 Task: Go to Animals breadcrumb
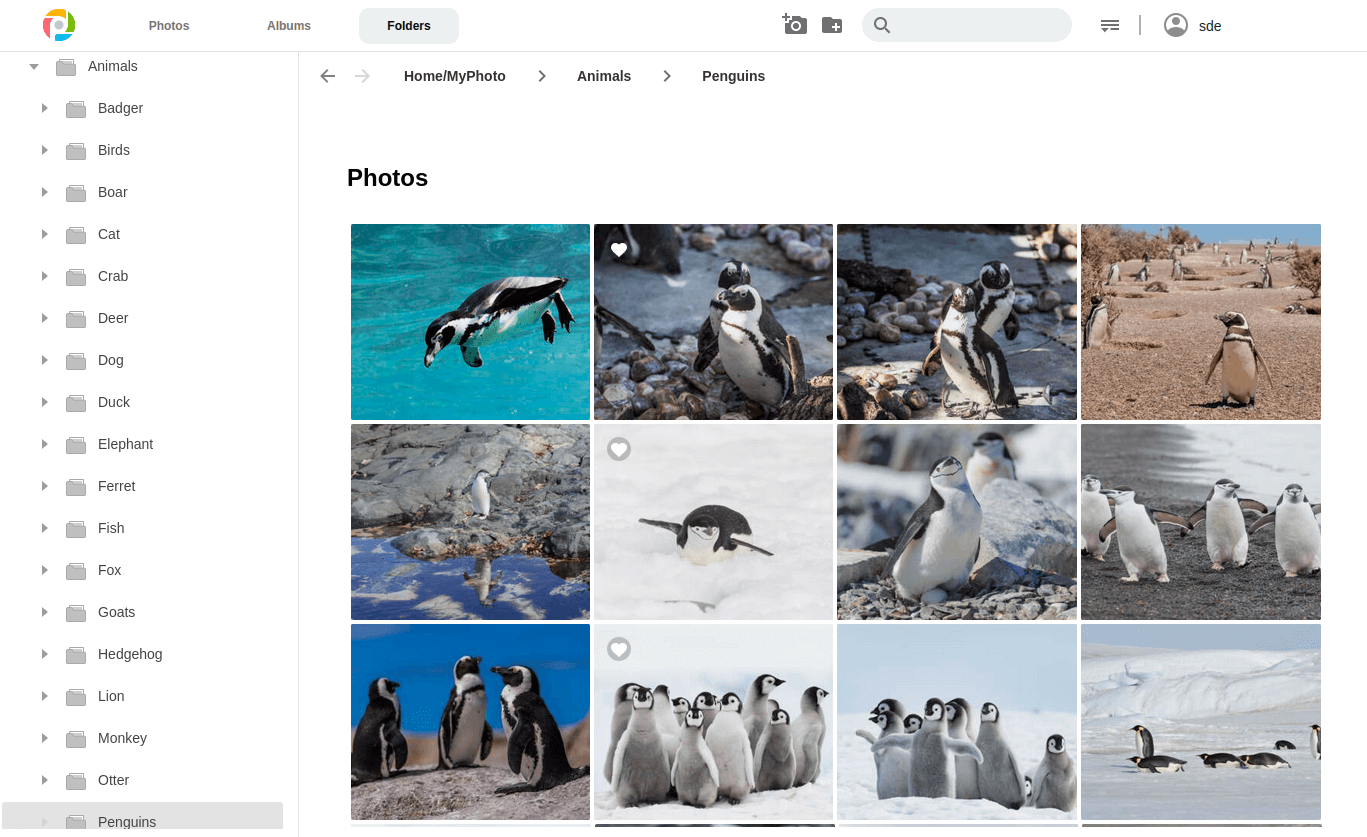(x=604, y=76)
